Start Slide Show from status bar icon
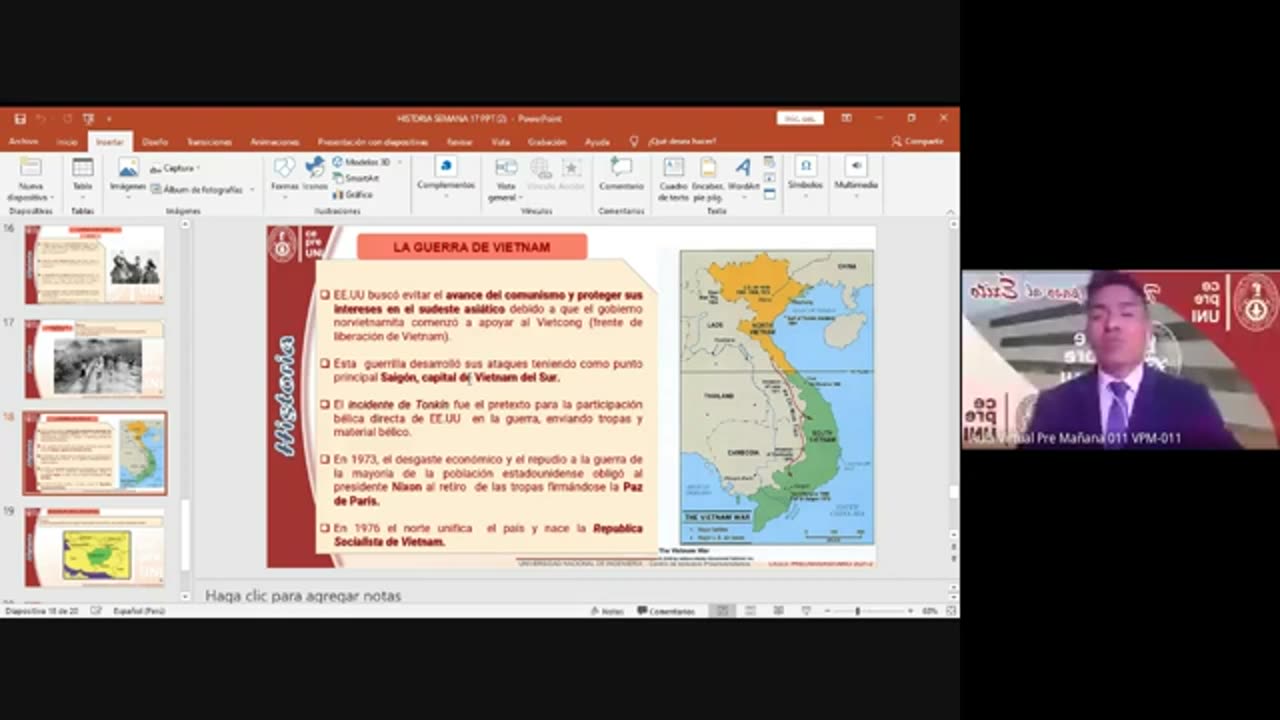 pyautogui.click(x=805, y=611)
